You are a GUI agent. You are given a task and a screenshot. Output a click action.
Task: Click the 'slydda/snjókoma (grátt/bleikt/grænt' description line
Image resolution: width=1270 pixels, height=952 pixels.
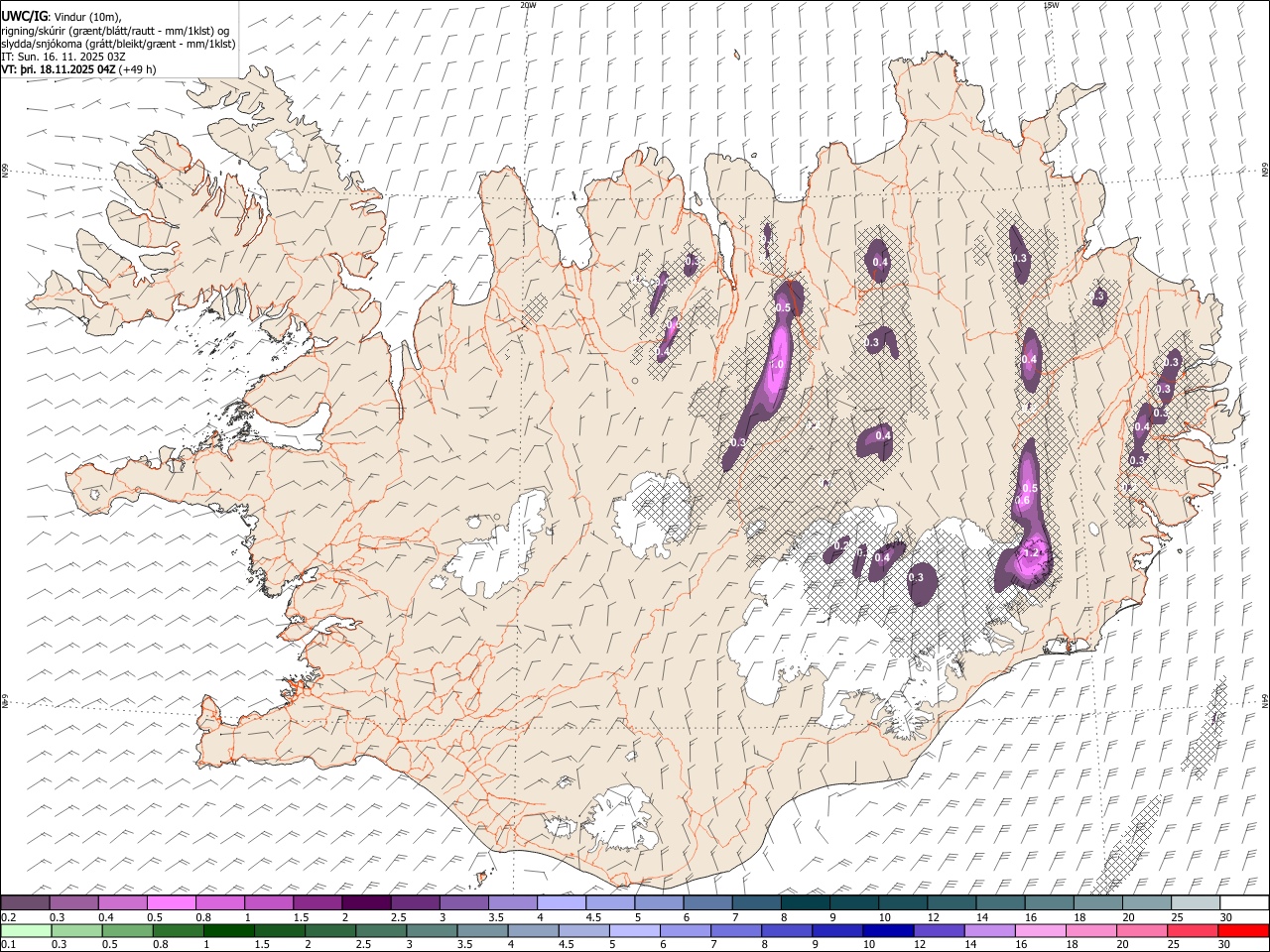(x=118, y=44)
